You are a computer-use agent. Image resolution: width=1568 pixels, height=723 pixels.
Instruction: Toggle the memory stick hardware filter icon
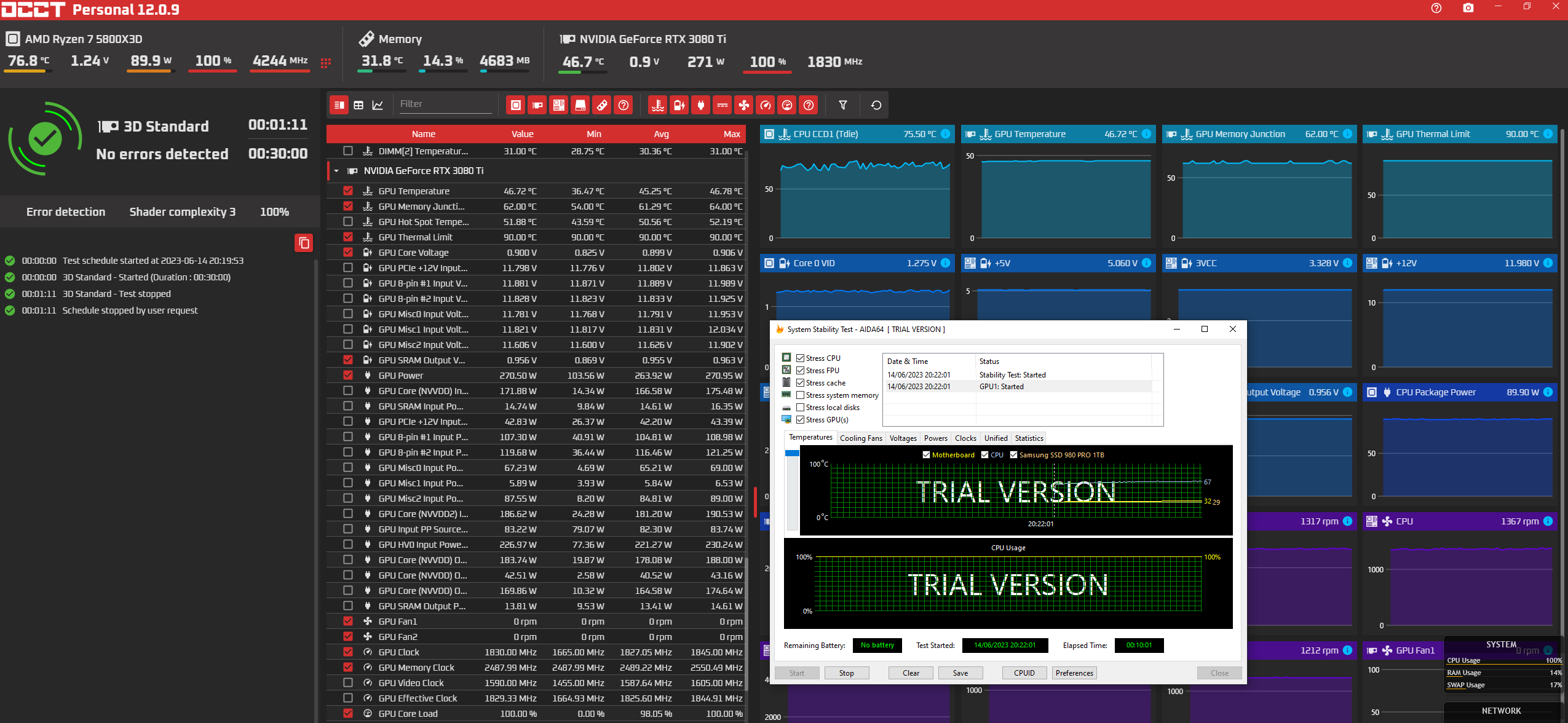(x=602, y=105)
